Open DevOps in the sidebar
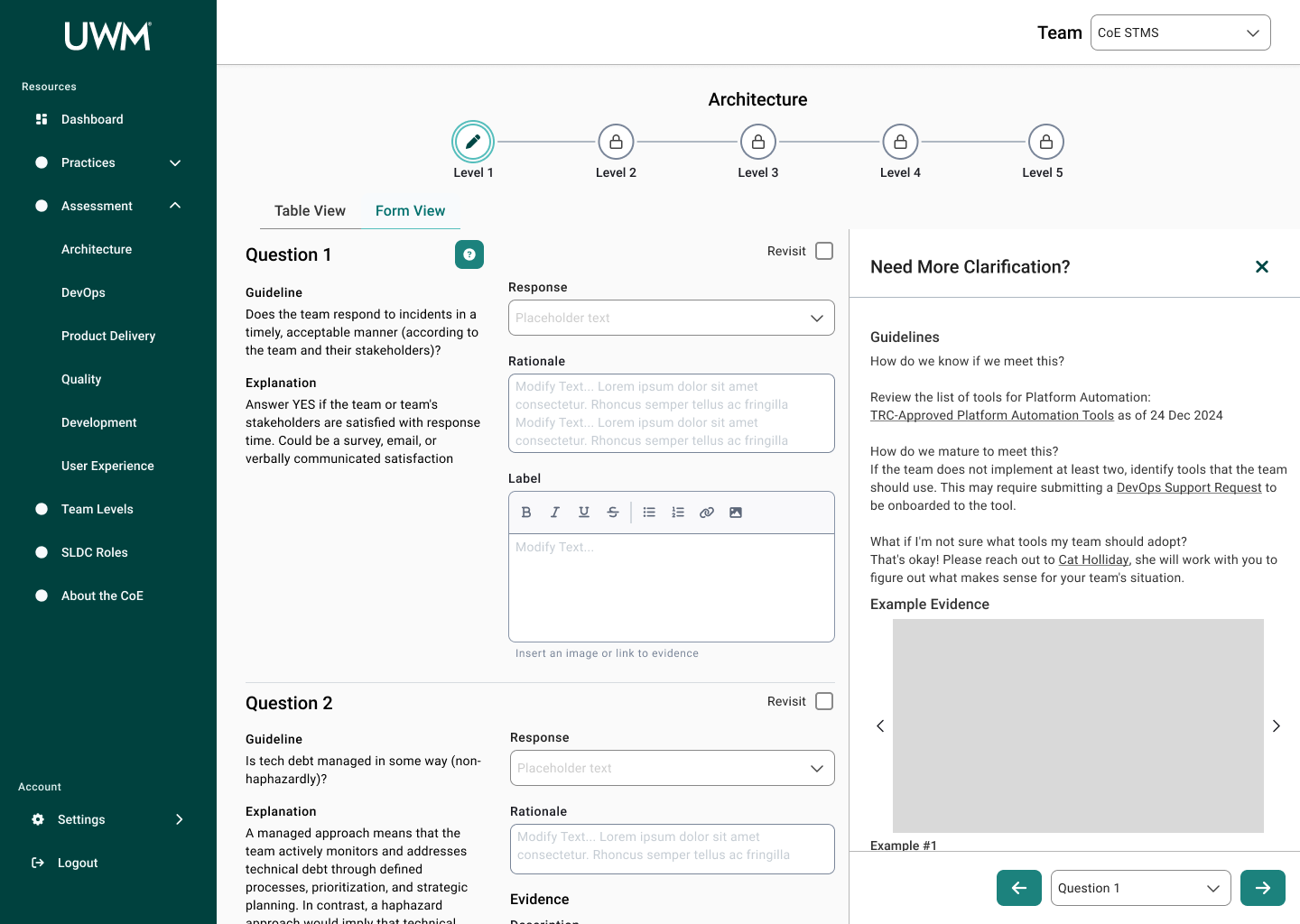 [83, 292]
